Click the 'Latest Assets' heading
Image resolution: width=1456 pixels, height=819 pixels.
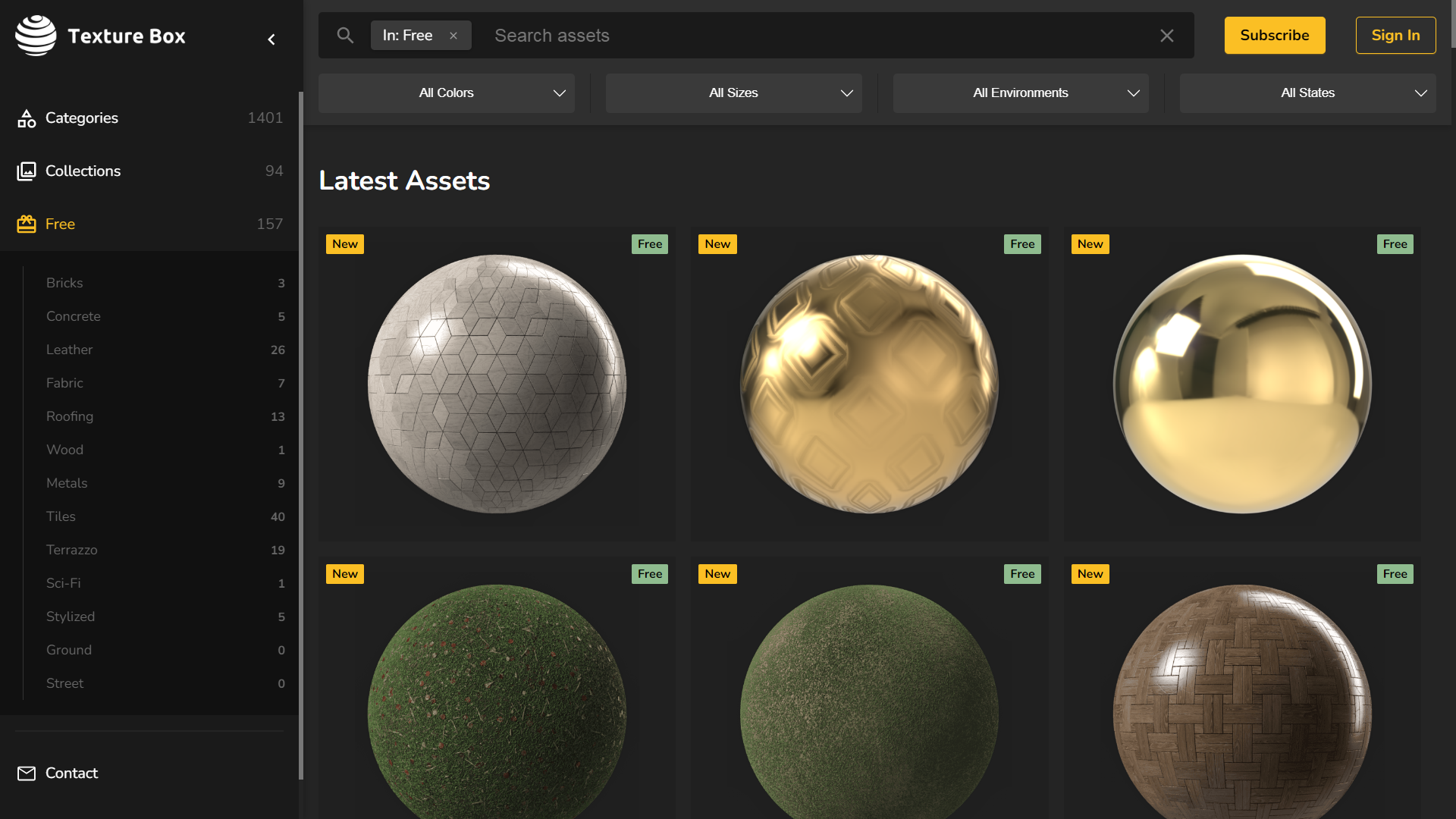pyautogui.click(x=404, y=181)
